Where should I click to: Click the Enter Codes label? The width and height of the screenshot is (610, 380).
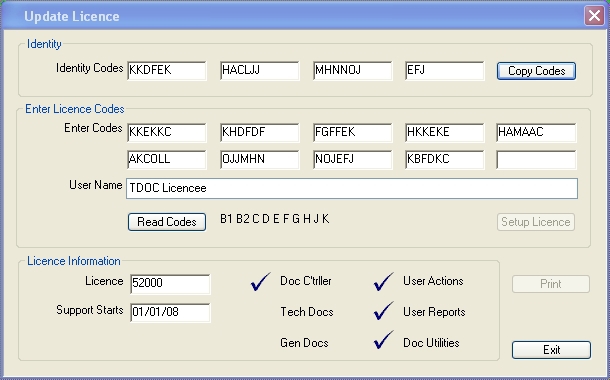point(93,128)
